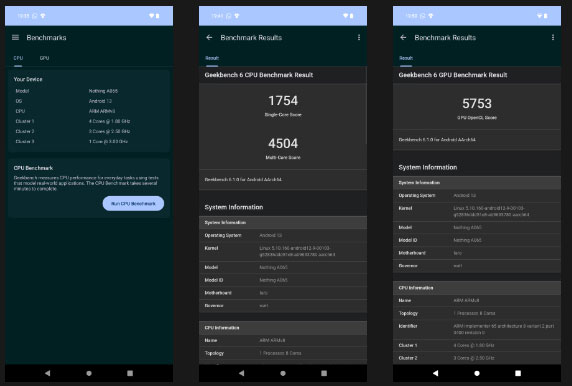572x386 pixels.
Task: Click Cluster 3 row on Benchmarks screen
Action: [89, 142]
